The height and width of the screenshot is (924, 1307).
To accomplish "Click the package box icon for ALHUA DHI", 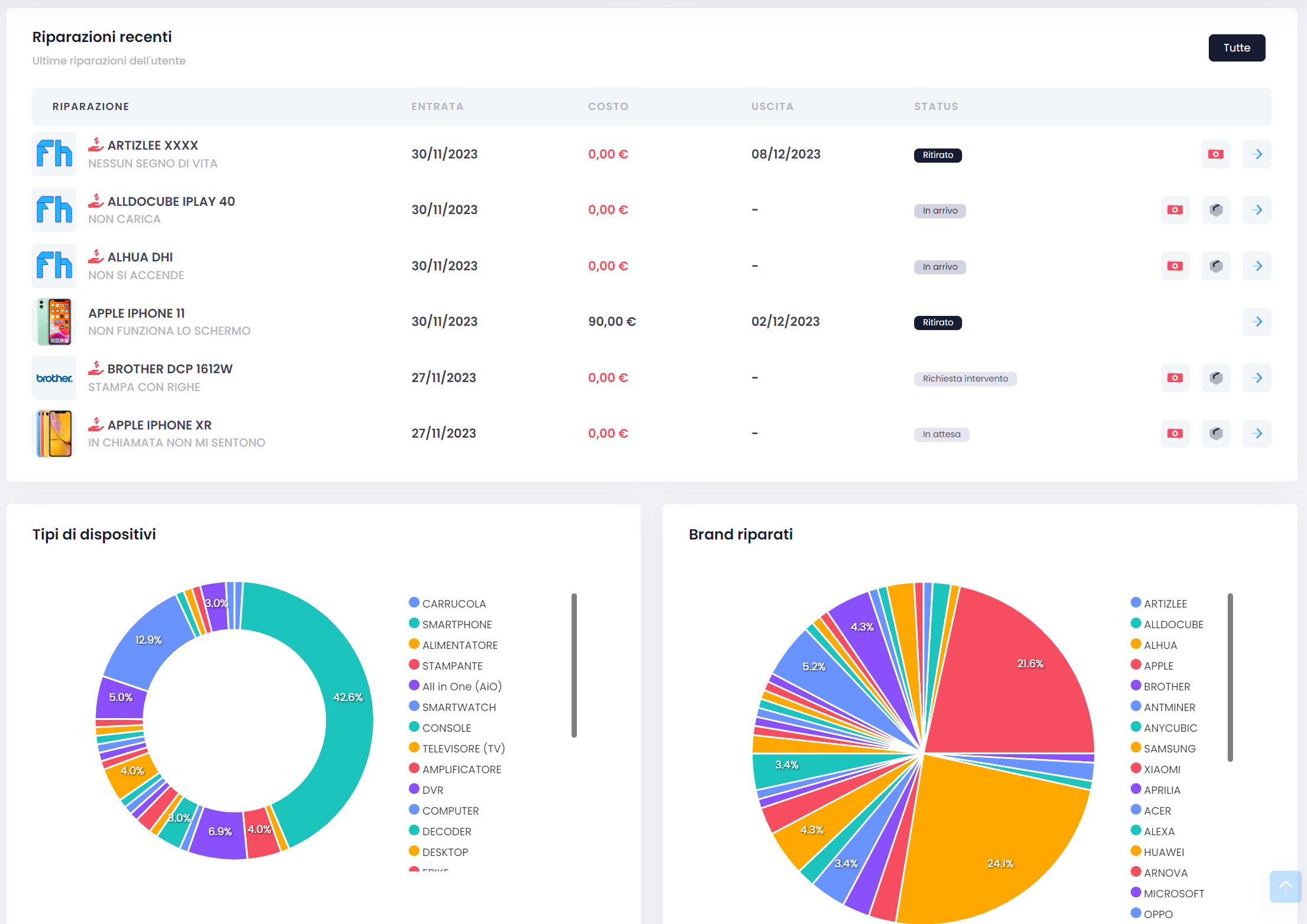I will [1215, 266].
